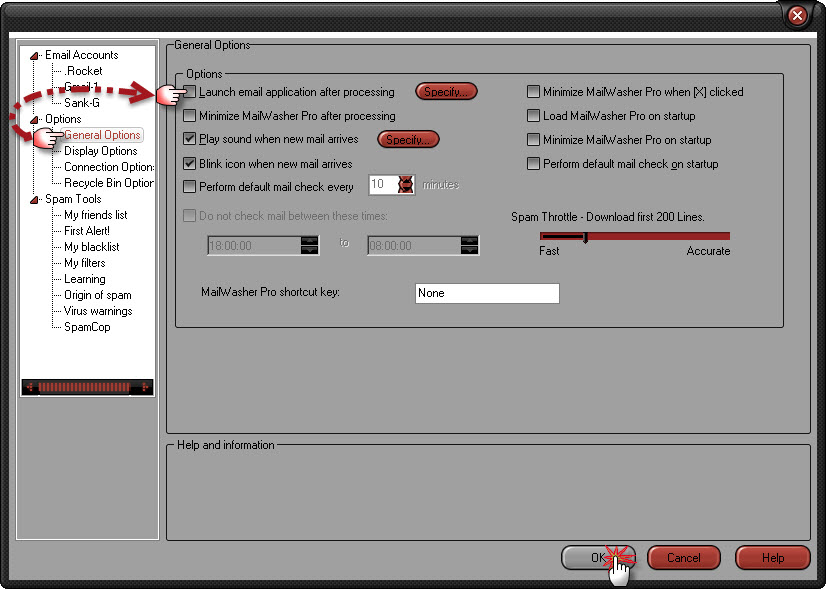Collapse the Email Accounts tree node
This screenshot has height=589, width=826.
[x=34, y=56]
